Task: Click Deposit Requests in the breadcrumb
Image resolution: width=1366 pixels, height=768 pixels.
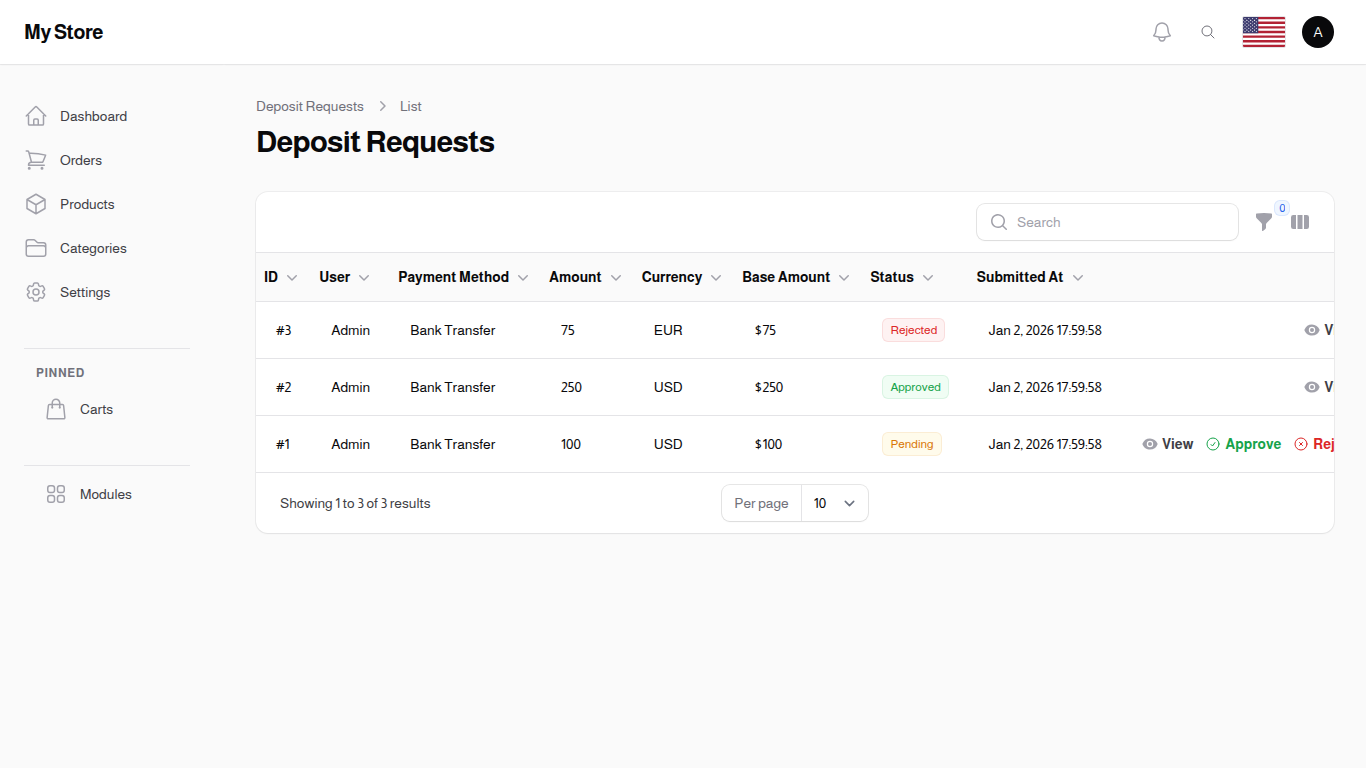Action: pos(310,106)
